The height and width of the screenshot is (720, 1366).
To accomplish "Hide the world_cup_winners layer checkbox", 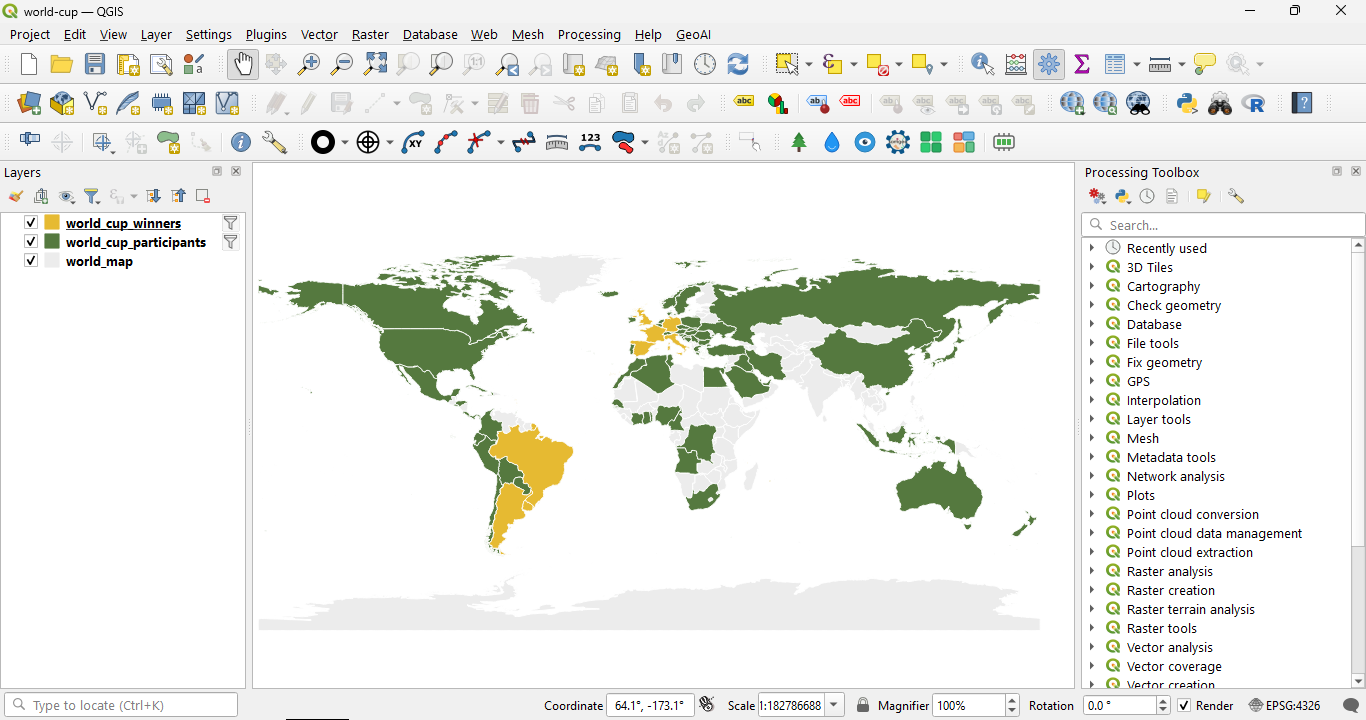I will pyautogui.click(x=31, y=223).
